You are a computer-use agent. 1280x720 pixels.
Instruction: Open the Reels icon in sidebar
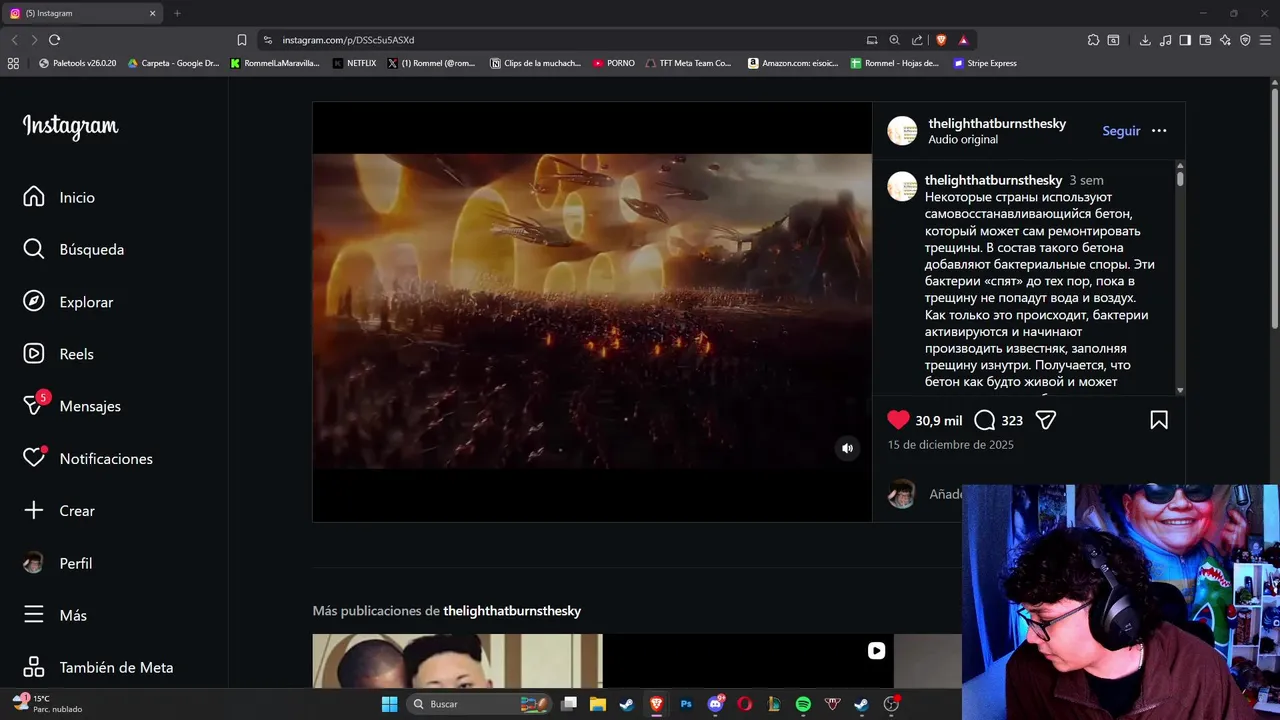[x=34, y=354]
